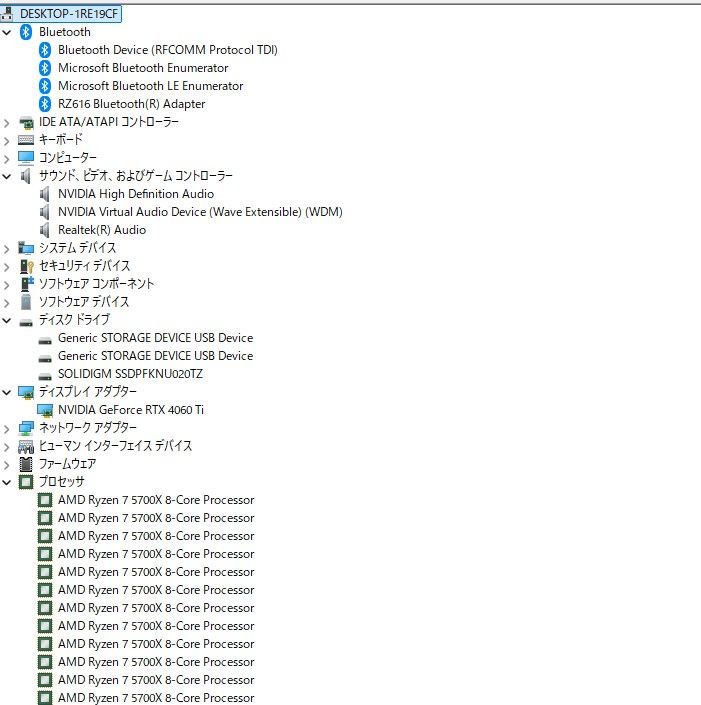The image size is (701, 705).
Task: Click the speaker icon beside サウンド、ビデオ、およびゲーム コントローラー
Action: (x=26, y=176)
